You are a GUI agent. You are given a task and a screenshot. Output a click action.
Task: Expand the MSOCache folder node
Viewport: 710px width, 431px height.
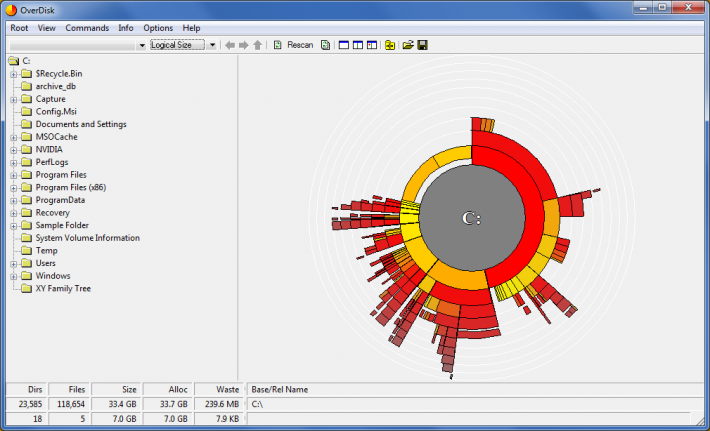click(14, 137)
